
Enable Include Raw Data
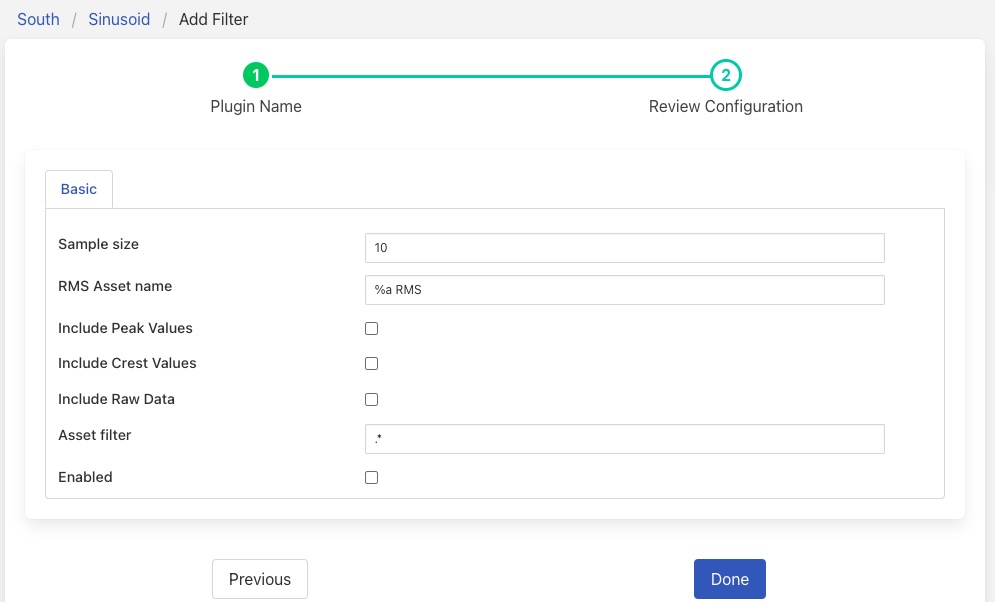point(371,399)
